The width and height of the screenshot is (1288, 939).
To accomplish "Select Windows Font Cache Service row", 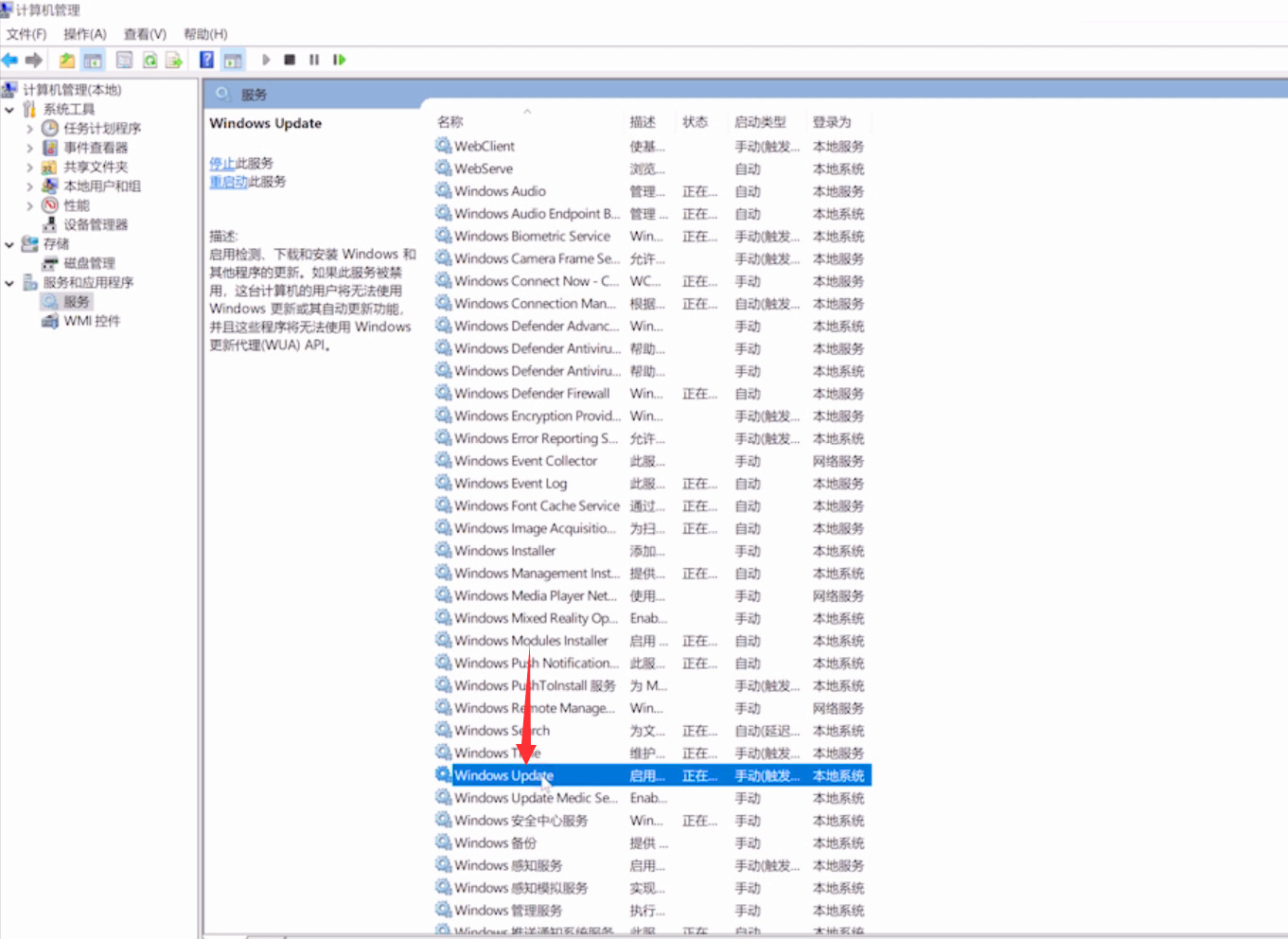I will [652, 506].
